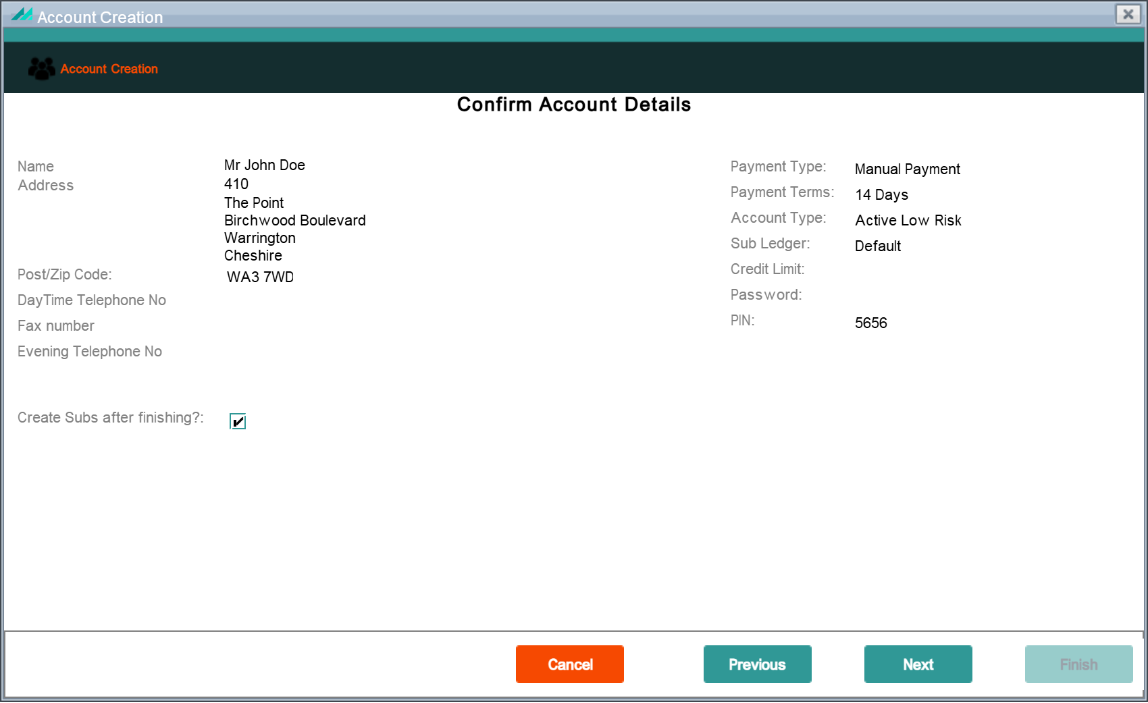
Task: Select the name Mr John Doe
Action: point(264,165)
